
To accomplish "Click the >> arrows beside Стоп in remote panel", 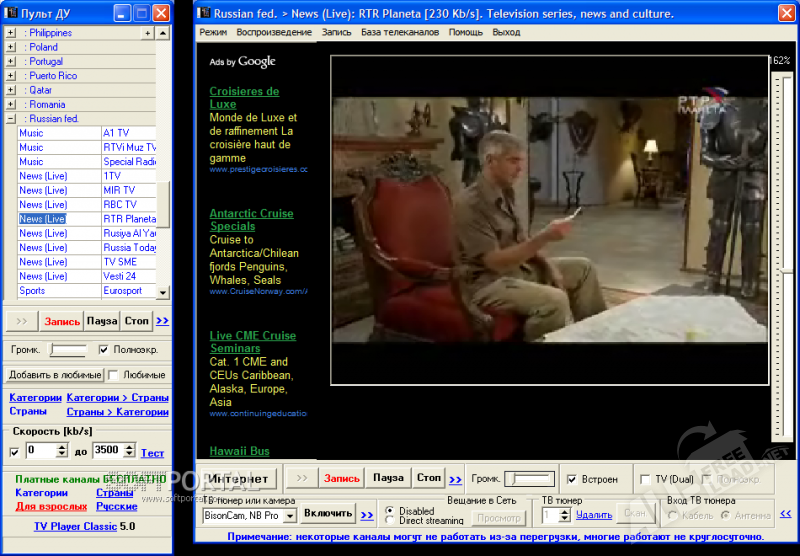I will (x=162, y=322).
